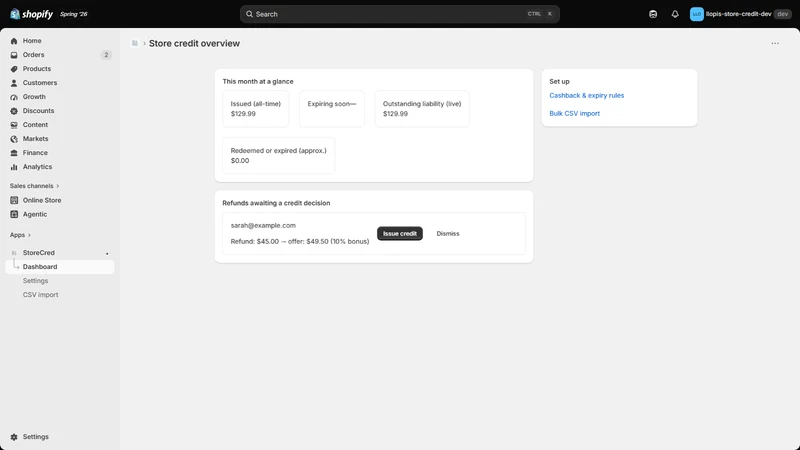Click the Content icon in sidebar
Viewport: 800px width, 450px height.
pyautogui.click(x=14, y=125)
